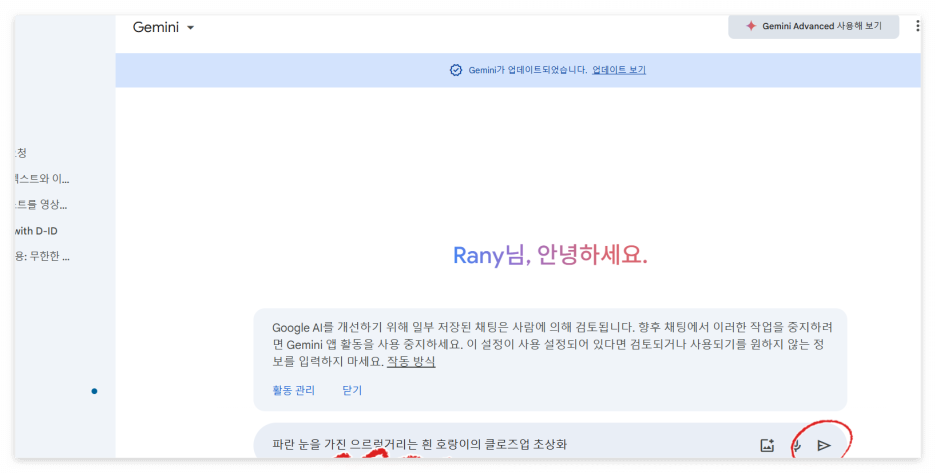
Task: Click 닫기 to dismiss the notice
Action: 352,391
